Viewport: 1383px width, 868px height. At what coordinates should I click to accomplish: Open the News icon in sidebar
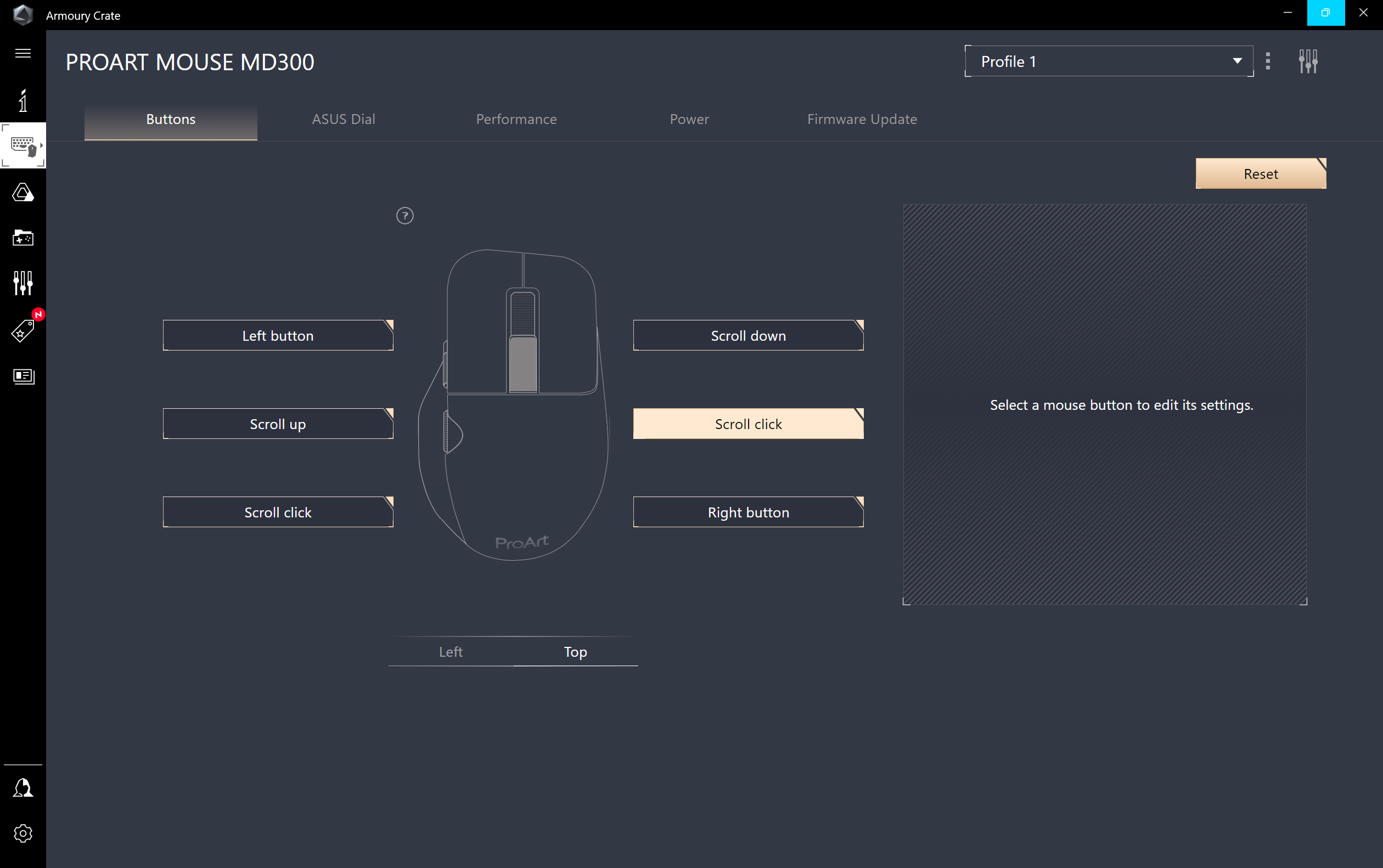point(23,376)
